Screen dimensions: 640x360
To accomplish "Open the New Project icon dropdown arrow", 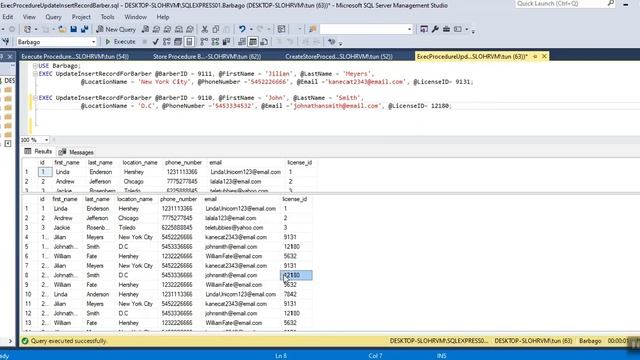I will coord(36,29).
